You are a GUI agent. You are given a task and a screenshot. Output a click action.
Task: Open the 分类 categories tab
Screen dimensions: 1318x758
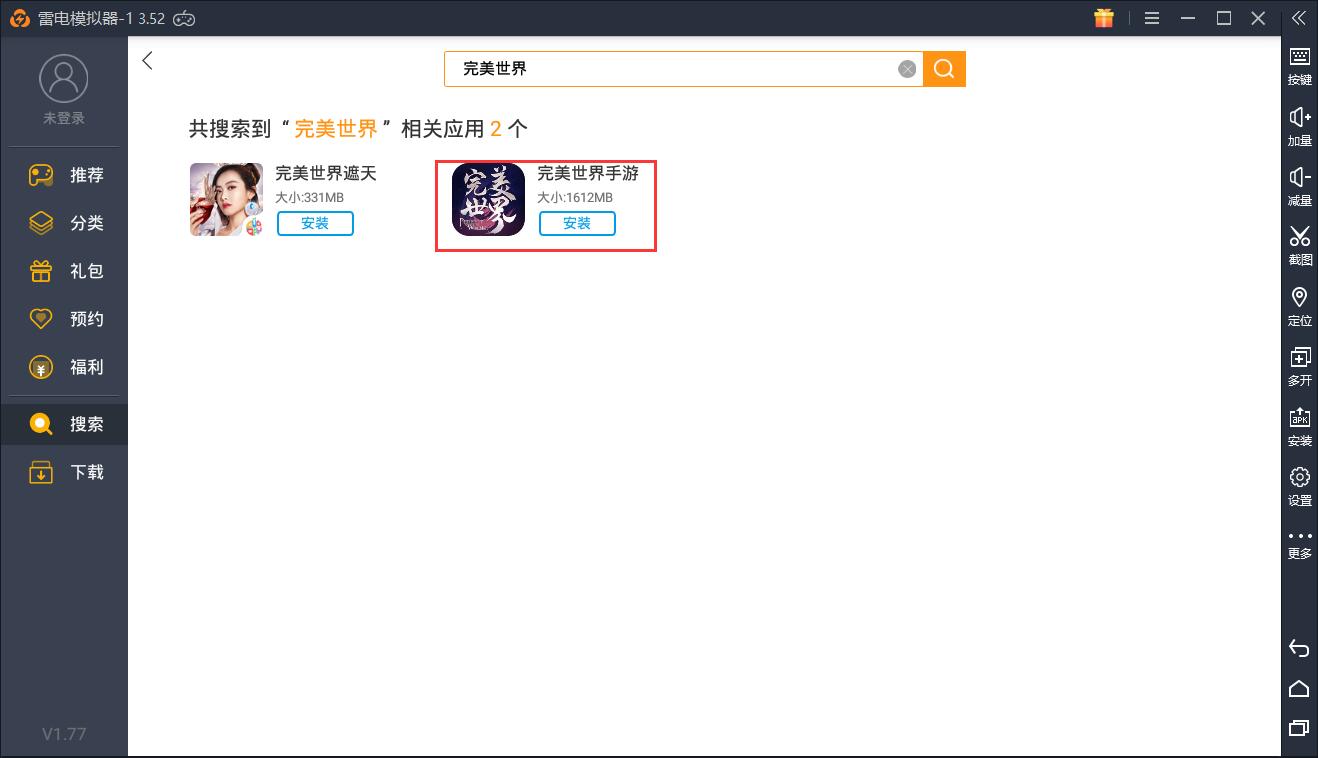(64, 223)
